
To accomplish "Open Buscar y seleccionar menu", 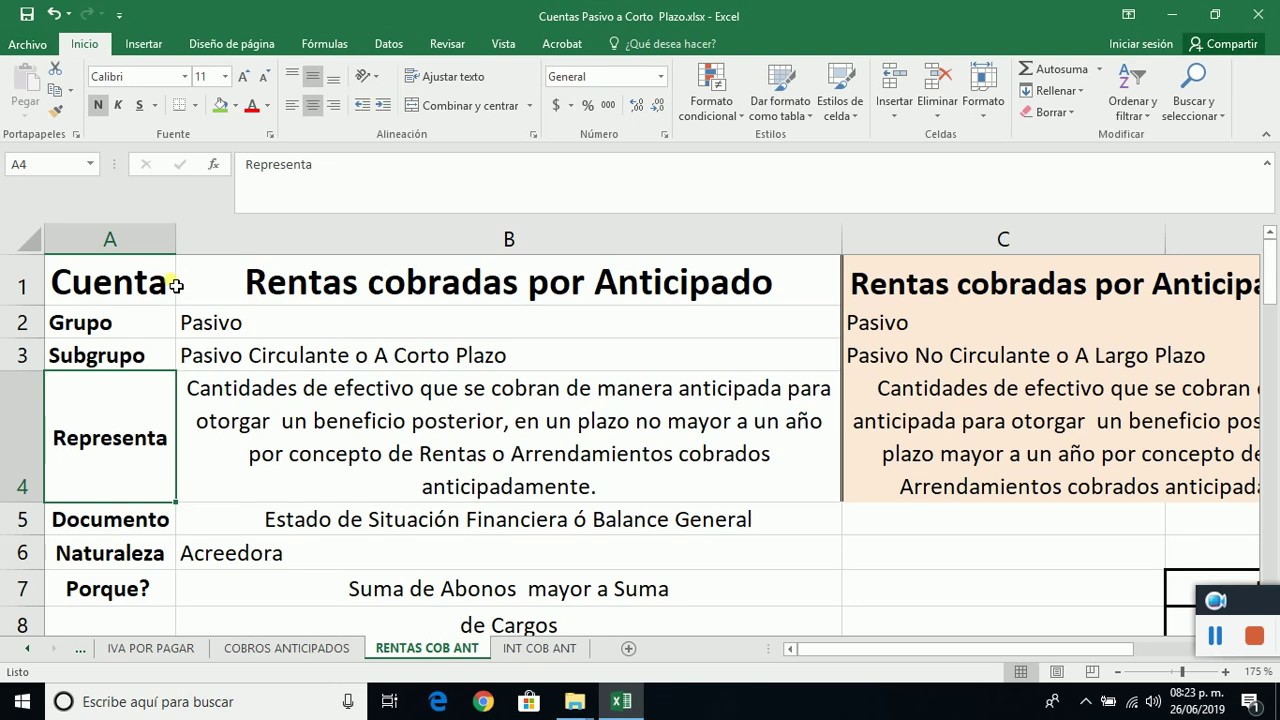I will click(x=1193, y=92).
